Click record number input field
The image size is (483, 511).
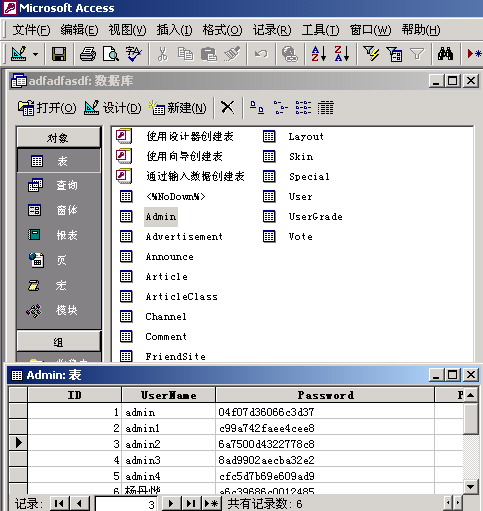tap(126, 503)
